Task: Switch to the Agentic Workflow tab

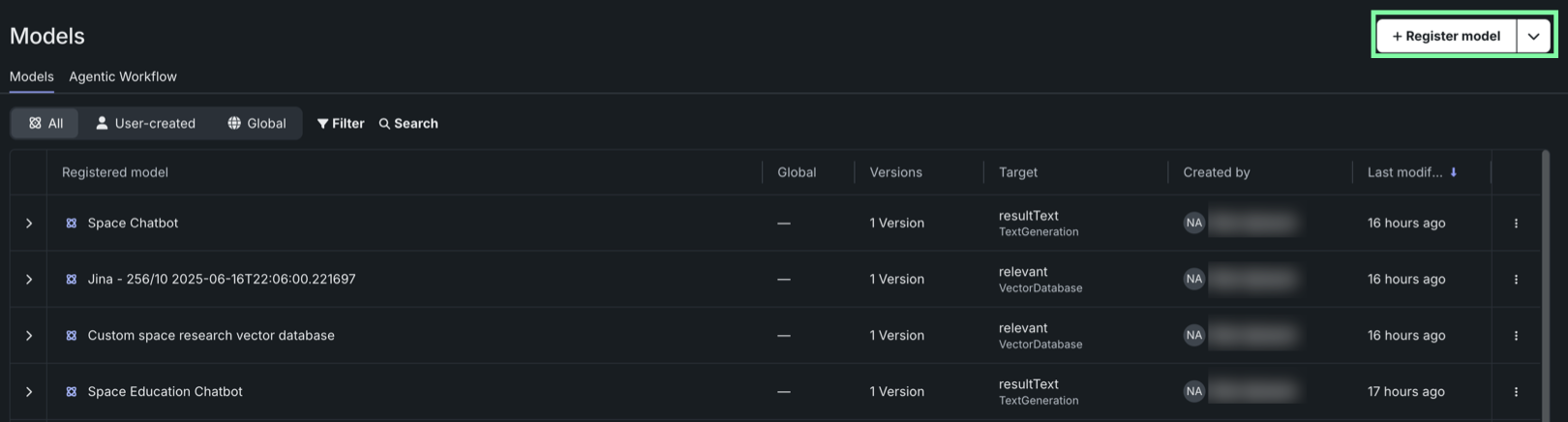Action: coord(123,76)
